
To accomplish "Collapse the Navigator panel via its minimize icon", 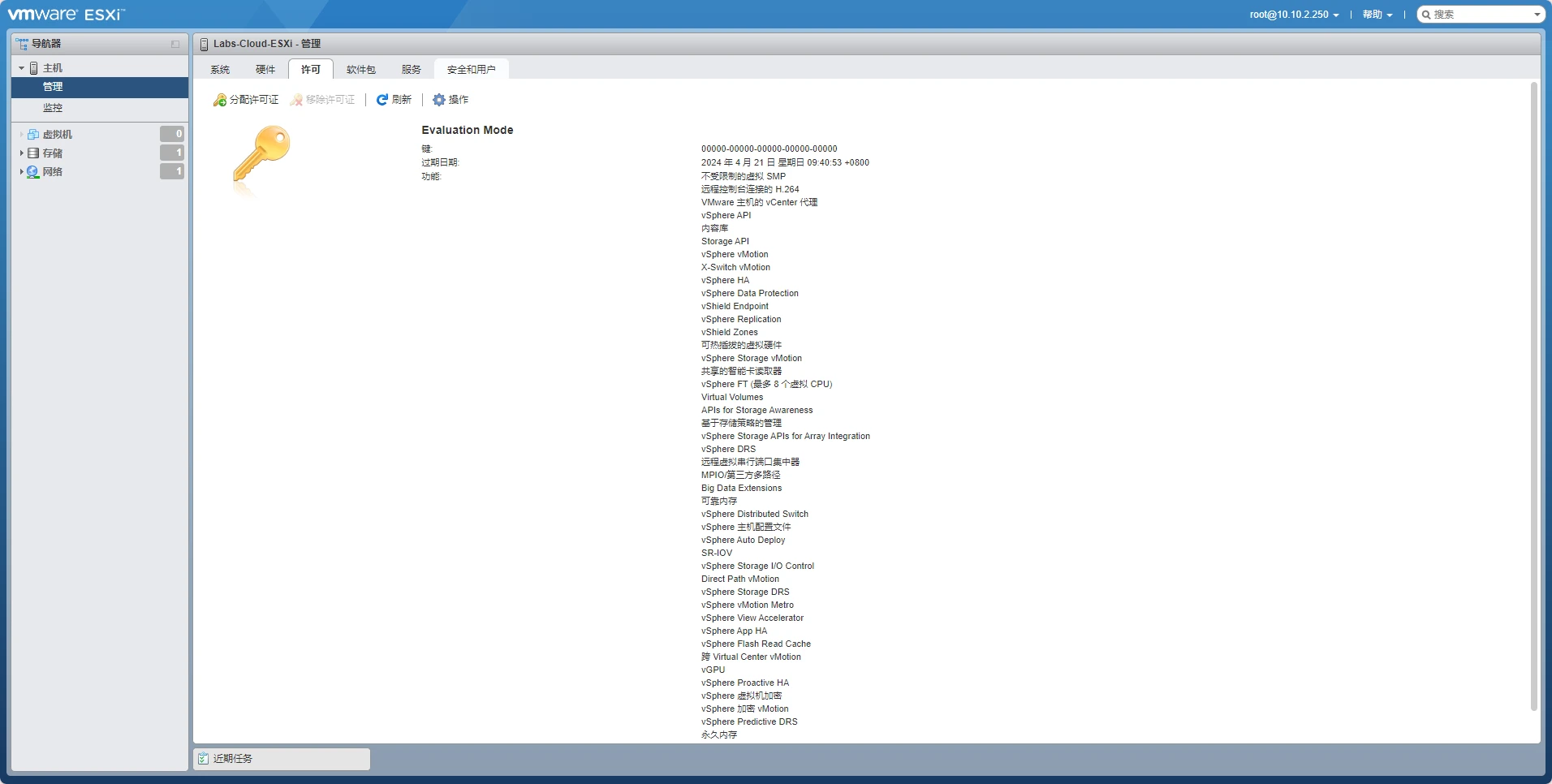I will [x=175, y=44].
